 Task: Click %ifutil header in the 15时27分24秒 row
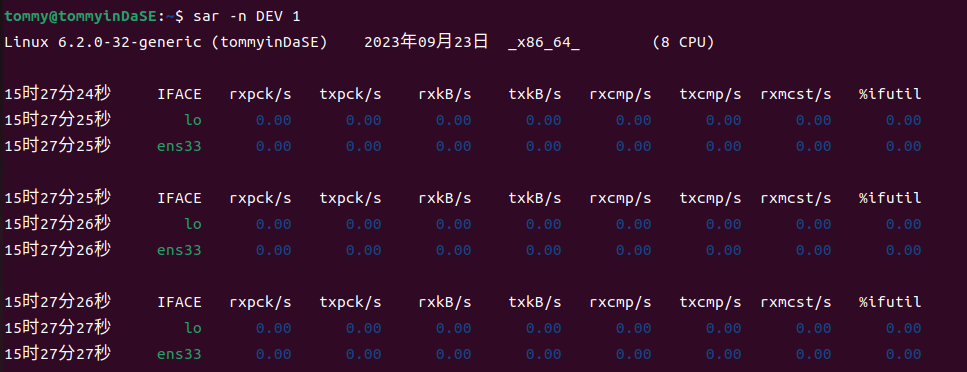891,94
